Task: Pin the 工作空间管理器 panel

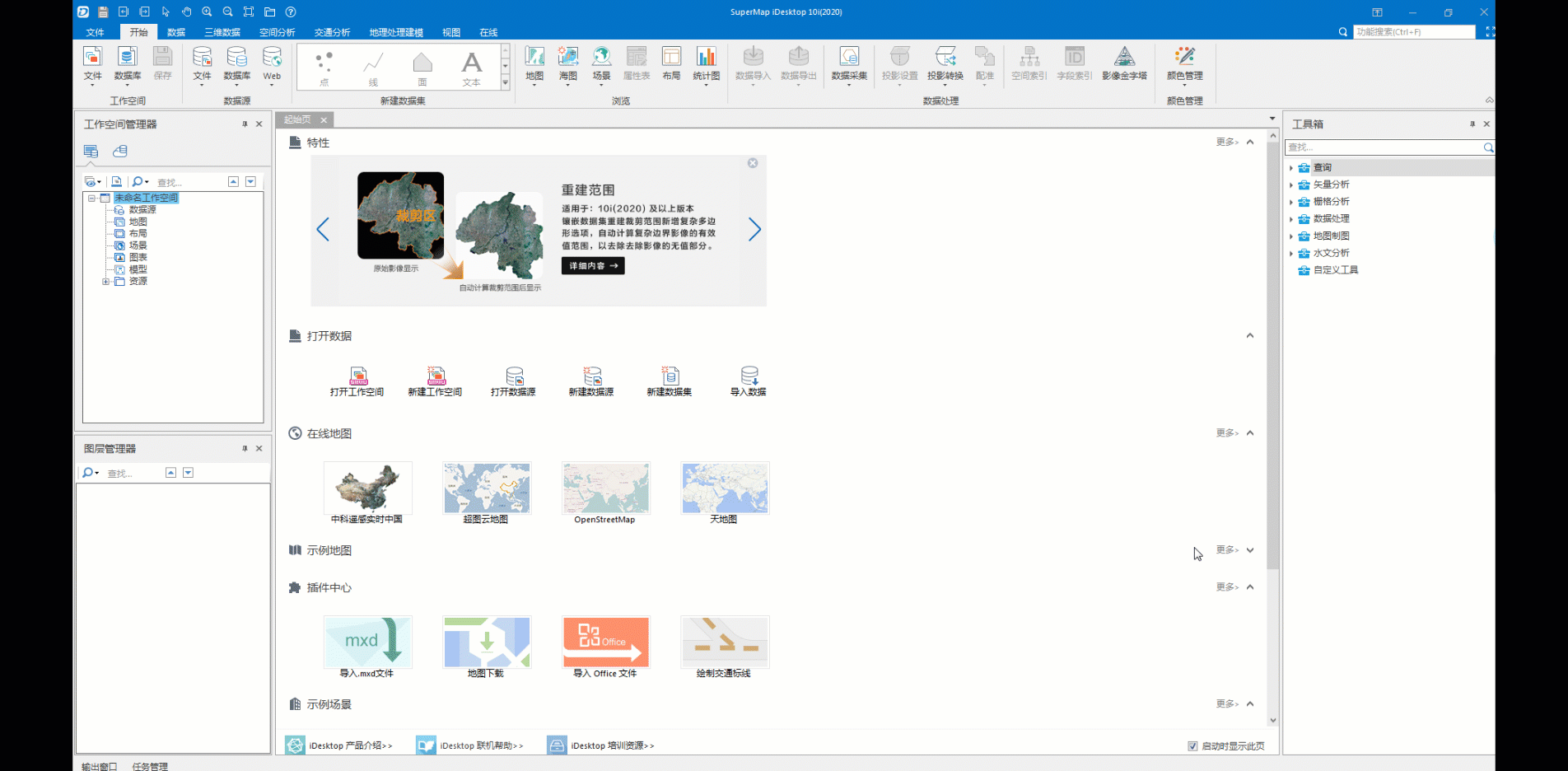Action: [x=245, y=124]
